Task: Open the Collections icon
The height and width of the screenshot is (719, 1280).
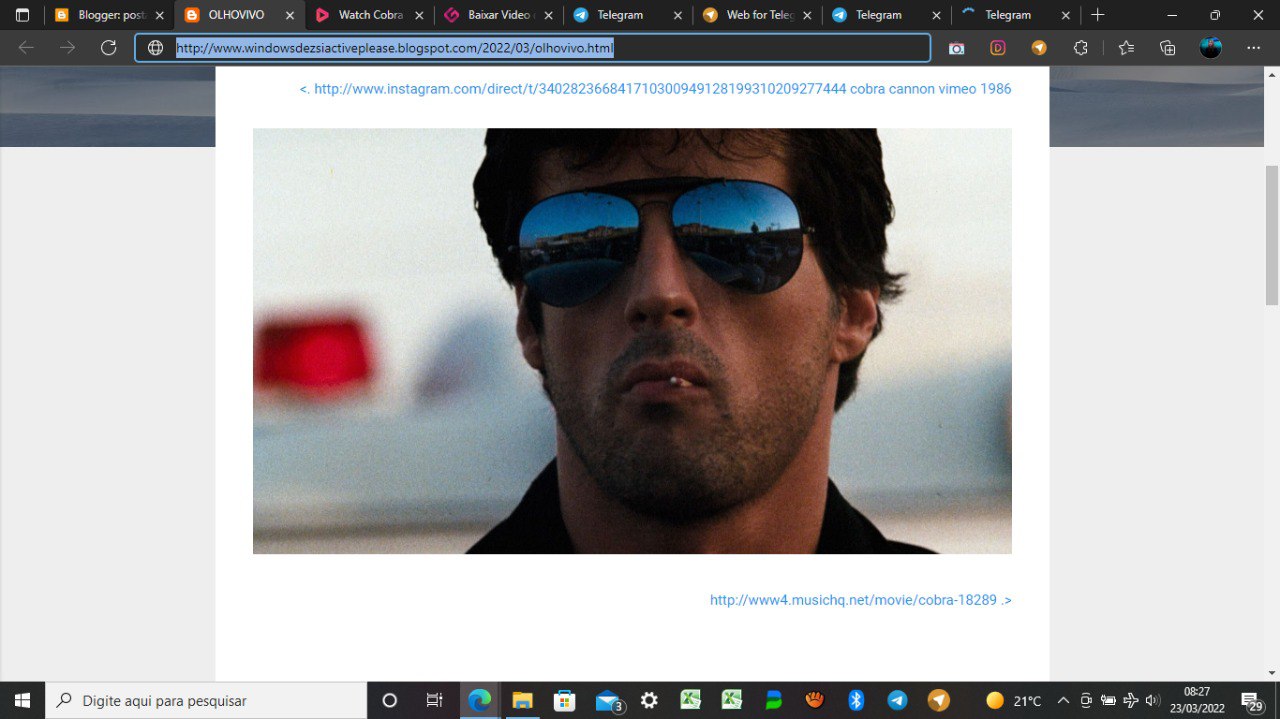Action: (x=1168, y=48)
